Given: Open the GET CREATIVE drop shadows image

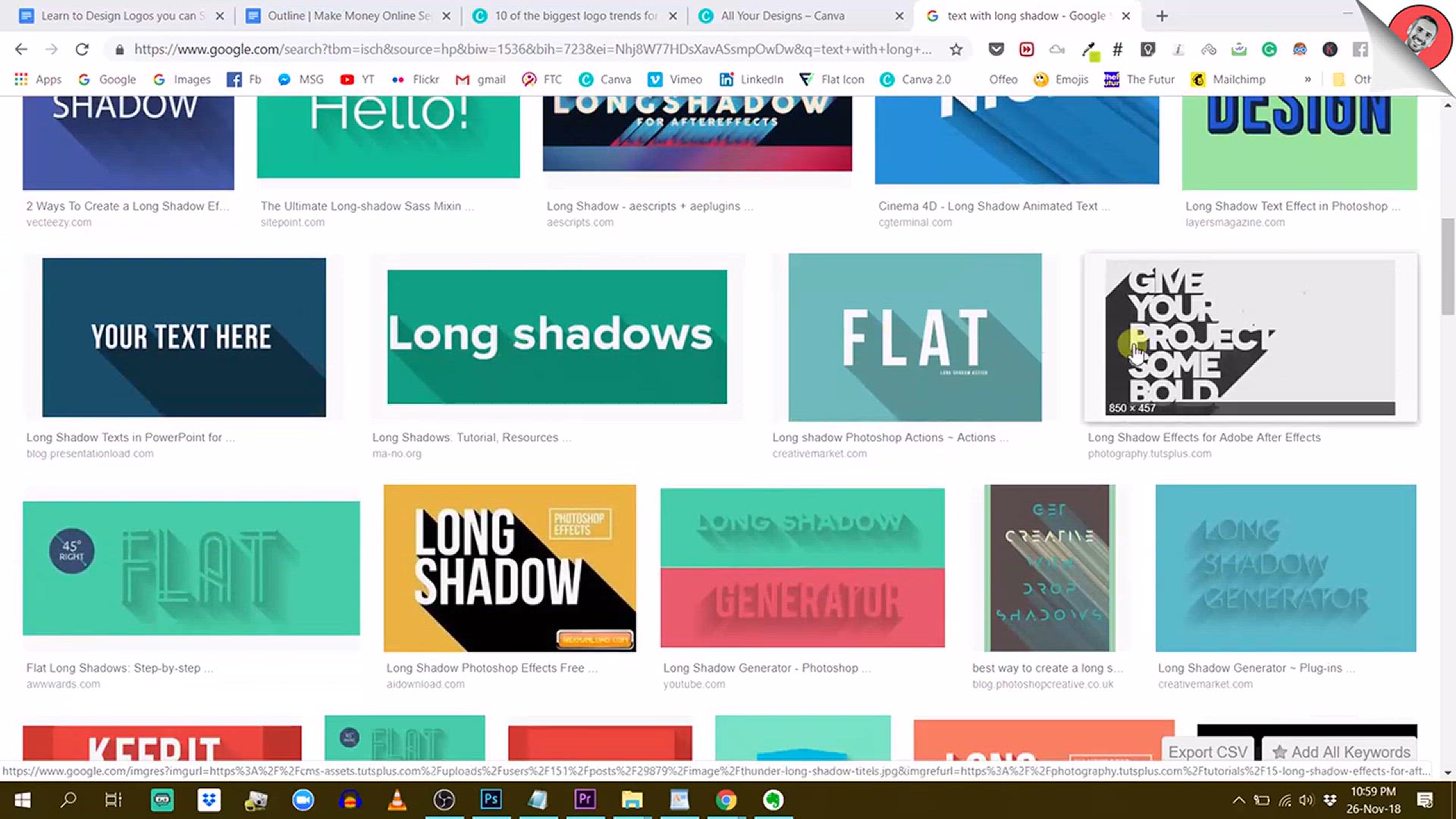Looking at the screenshot, I should (1050, 568).
